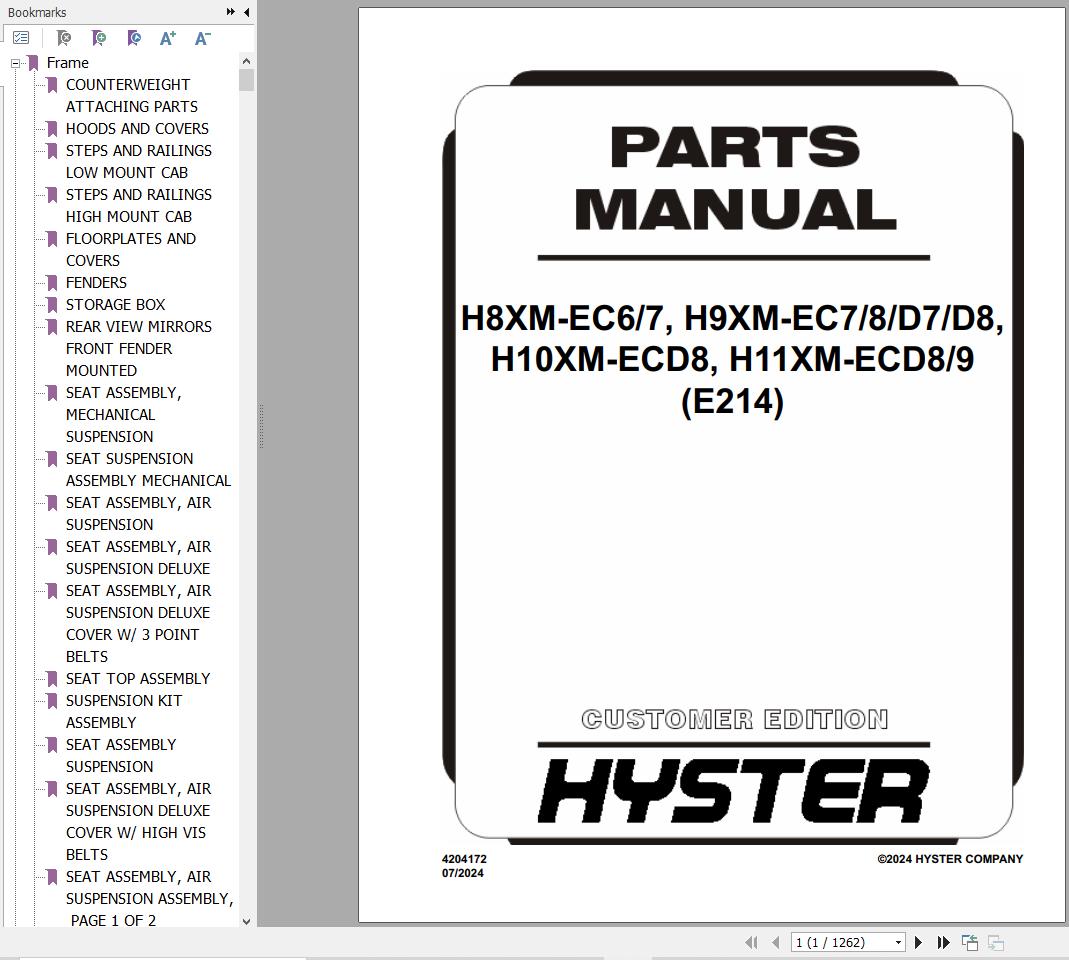Select the COUNTERWEIGHT bookmark

pyautogui.click(x=127, y=84)
